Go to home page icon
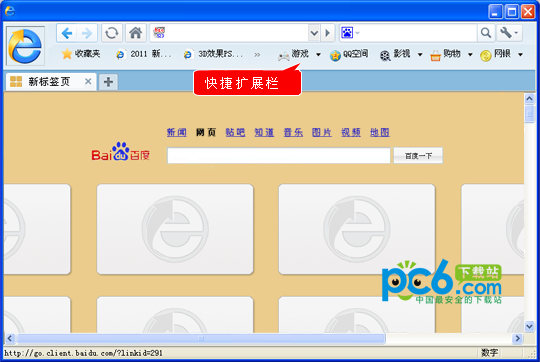540x362 pixels. [x=136, y=33]
